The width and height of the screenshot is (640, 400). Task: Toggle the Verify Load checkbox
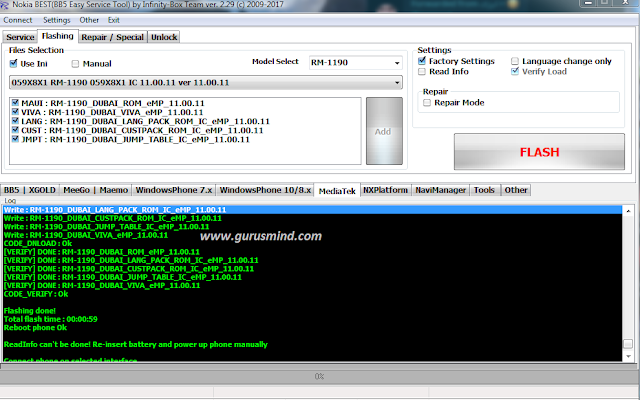(x=515, y=71)
